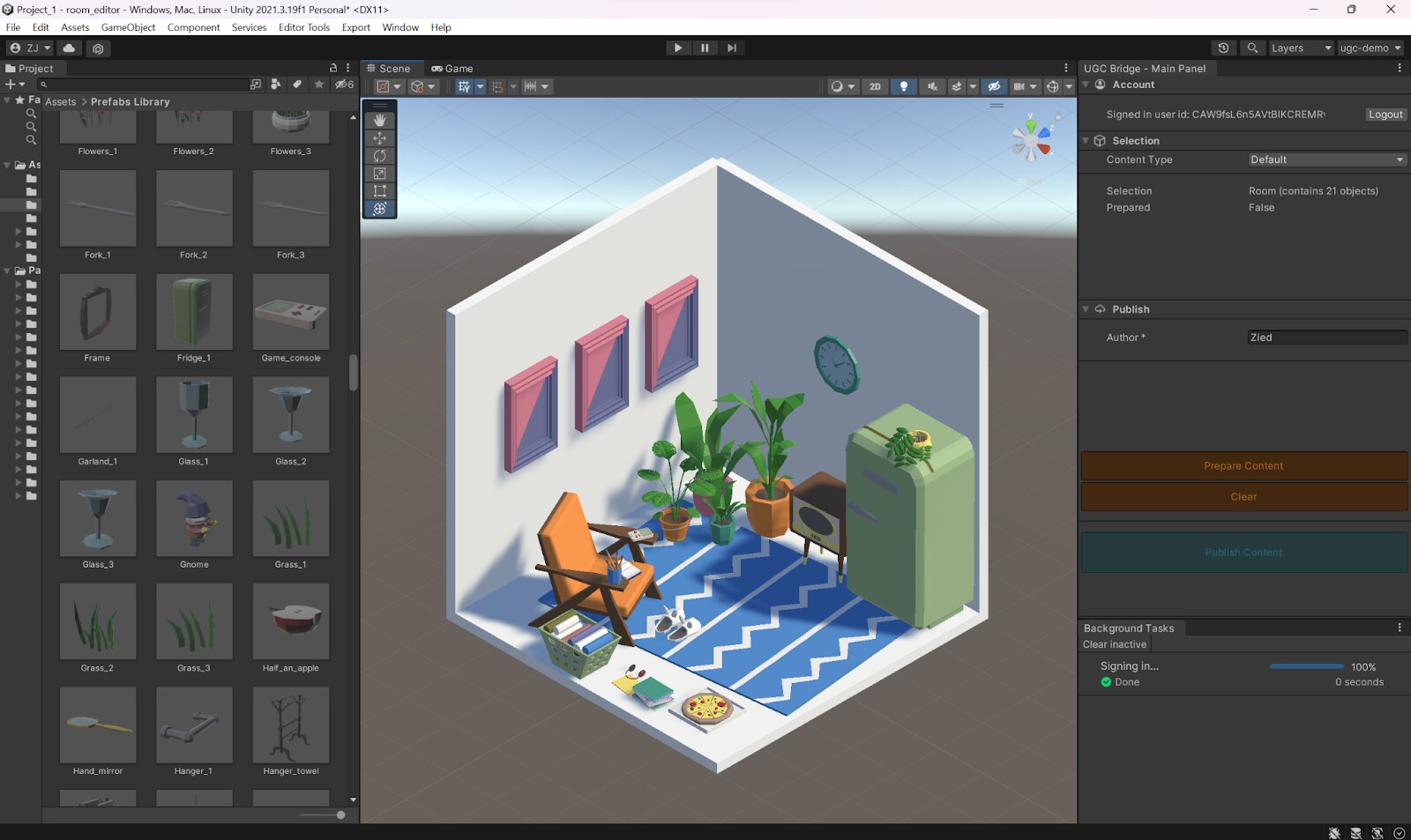Viewport: 1411px width, 840px height.
Task: Open Unity cloud services icon
Action: 69,48
